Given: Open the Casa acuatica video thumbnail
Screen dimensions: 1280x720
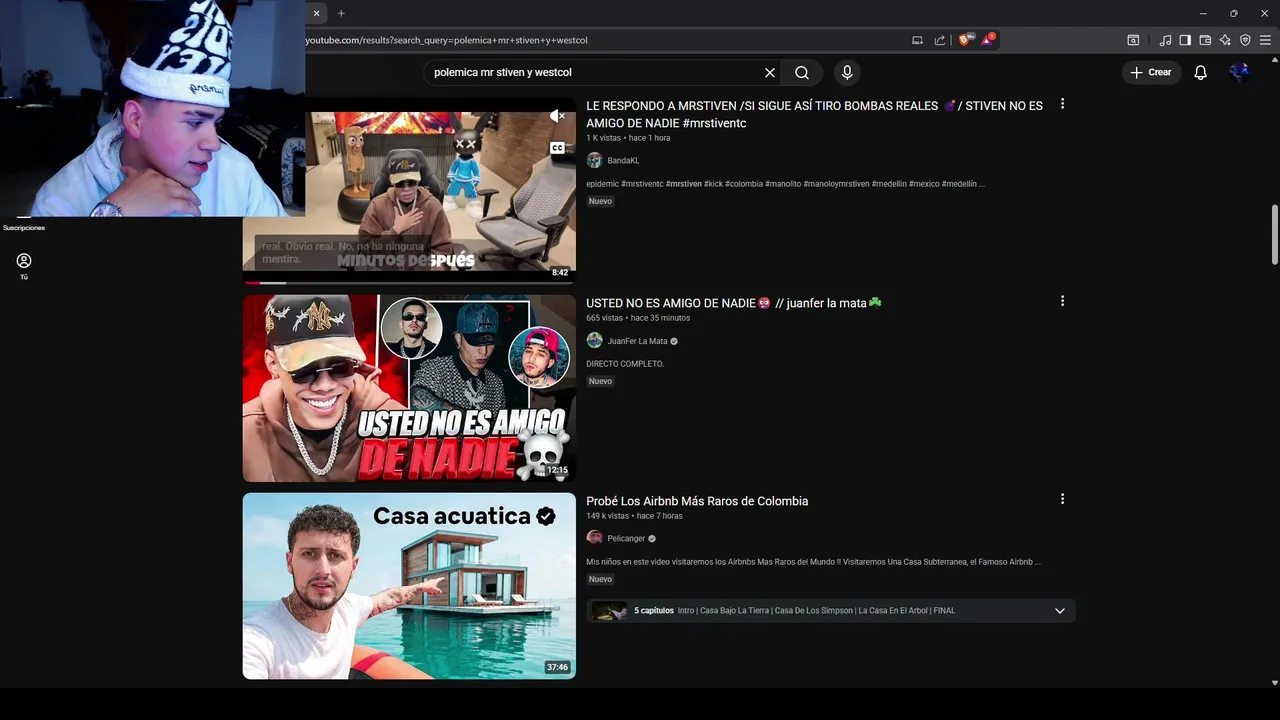Looking at the screenshot, I should point(409,586).
